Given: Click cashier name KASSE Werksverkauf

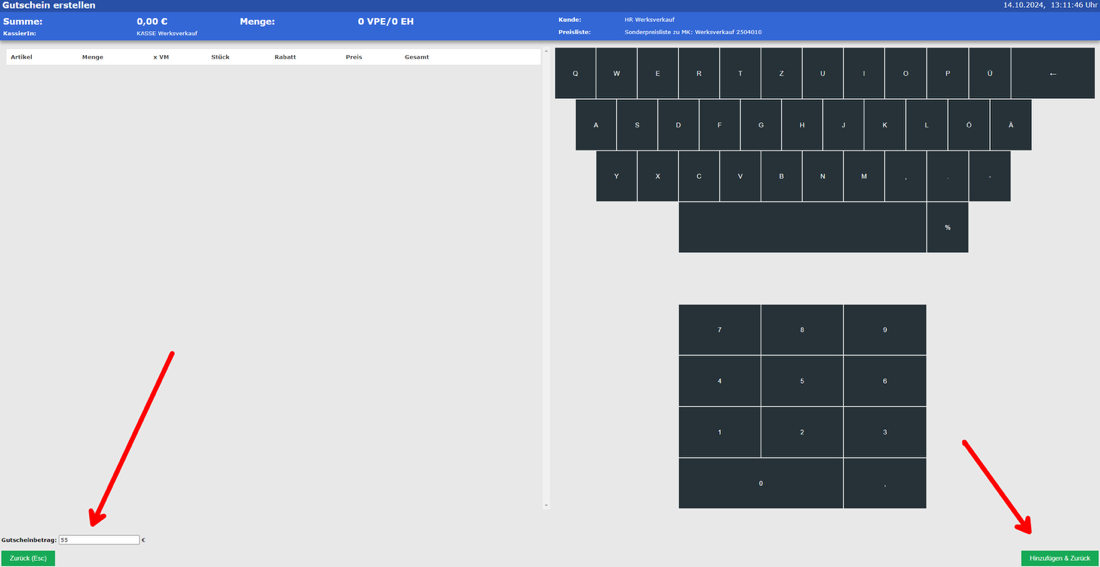Looking at the screenshot, I should 167,33.
